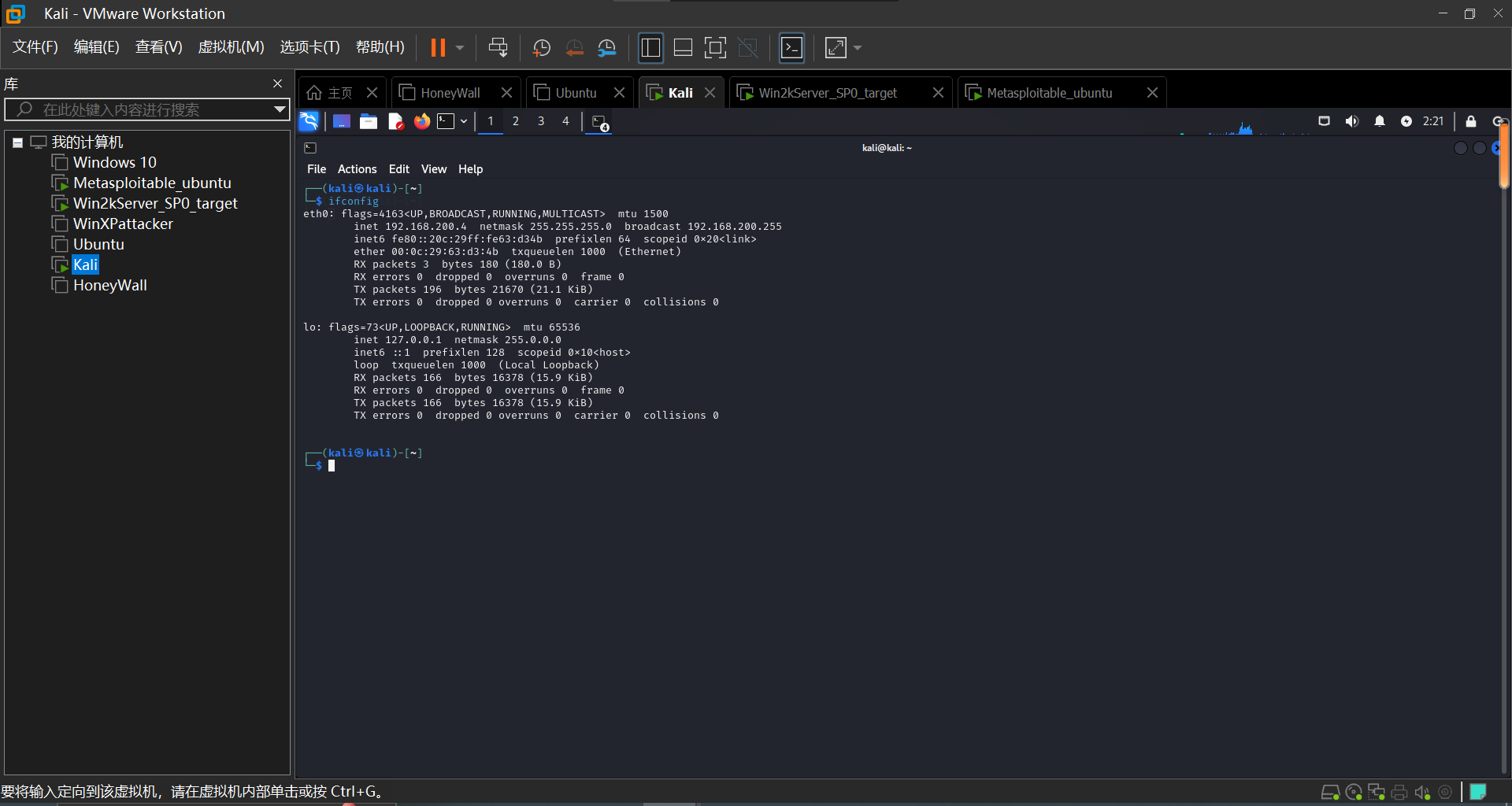The image size is (1512, 806).
Task: Open the stretch display dropdown arrow
Action: (858, 48)
